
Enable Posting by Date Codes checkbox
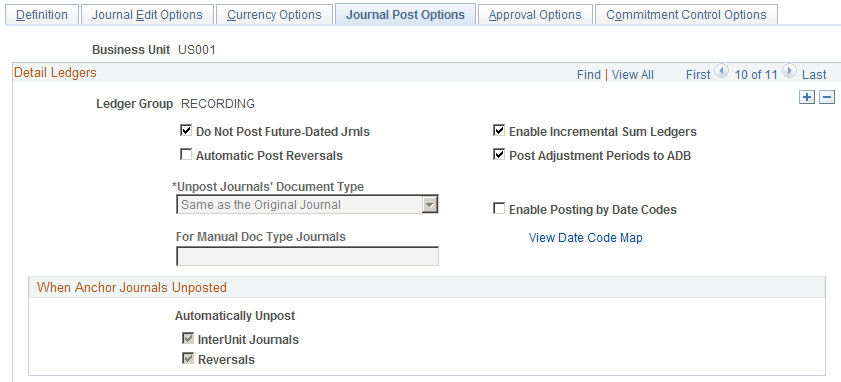(499, 209)
